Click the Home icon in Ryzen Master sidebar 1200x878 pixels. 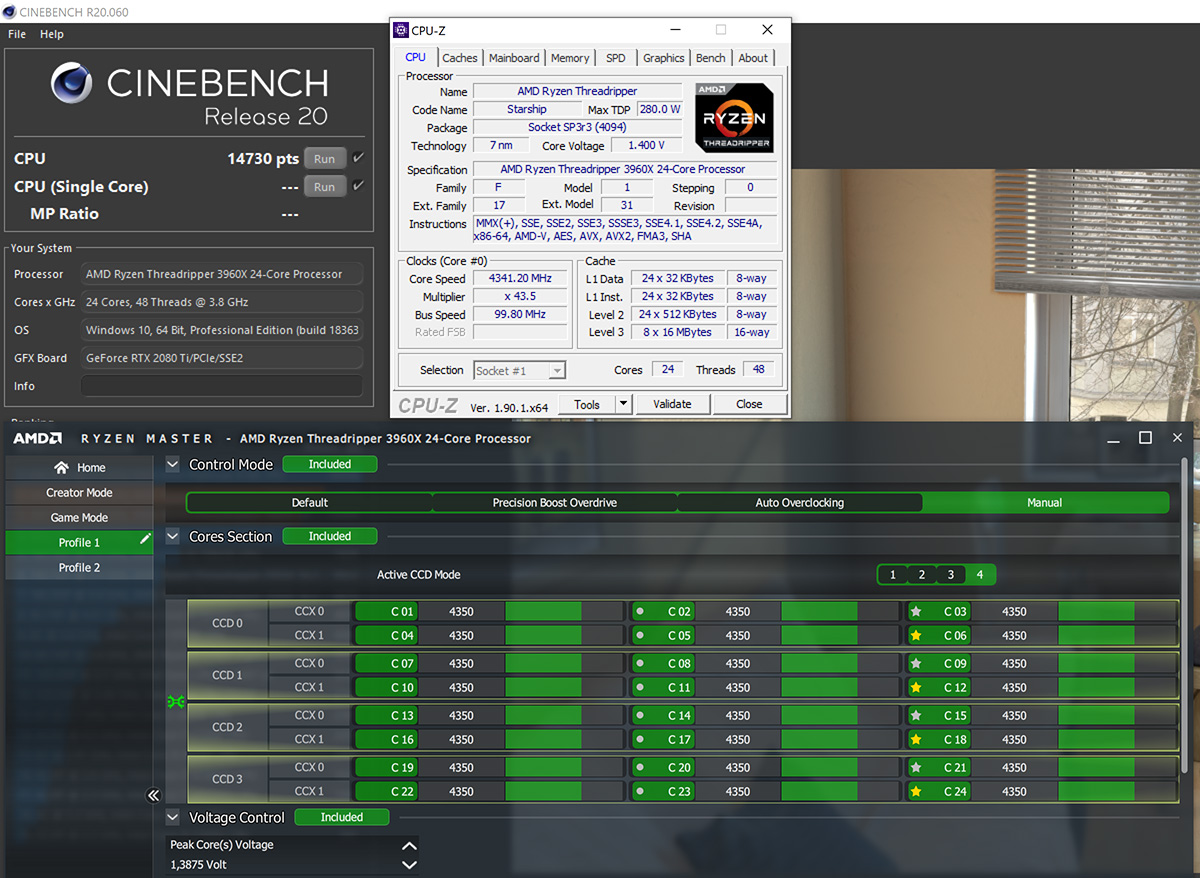click(x=62, y=467)
